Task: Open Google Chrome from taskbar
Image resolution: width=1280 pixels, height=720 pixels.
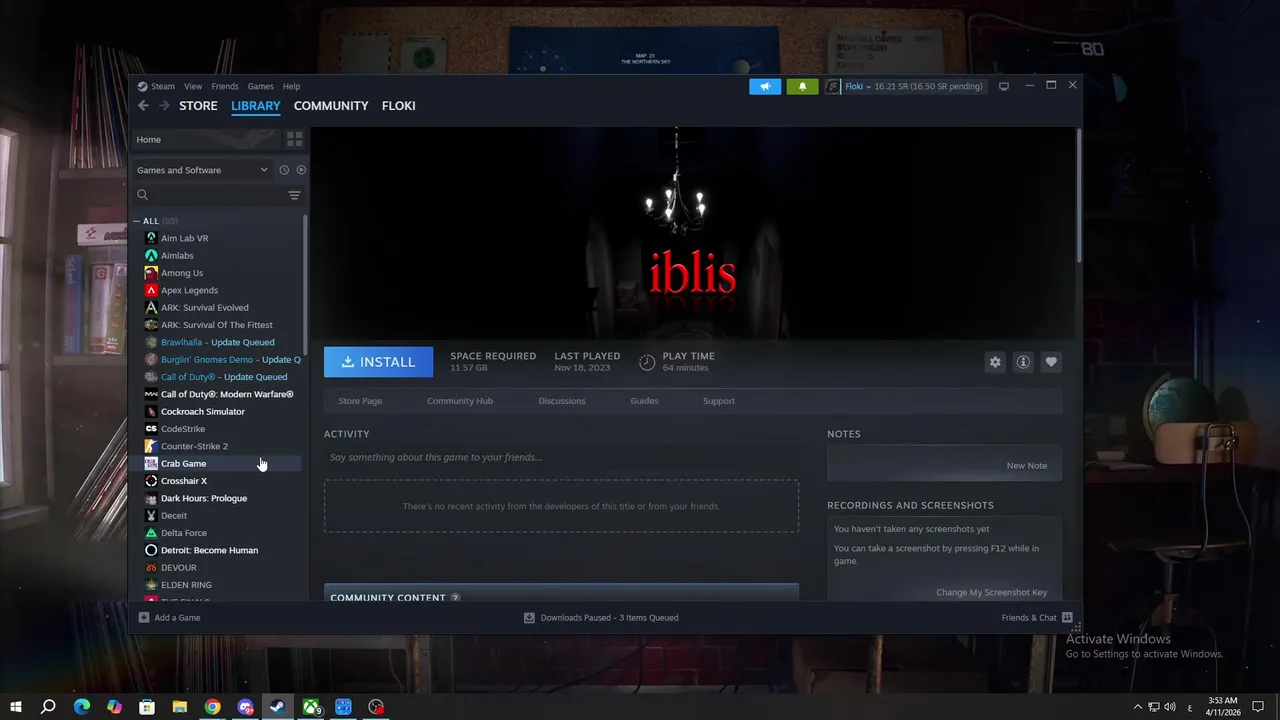Action: (x=212, y=707)
